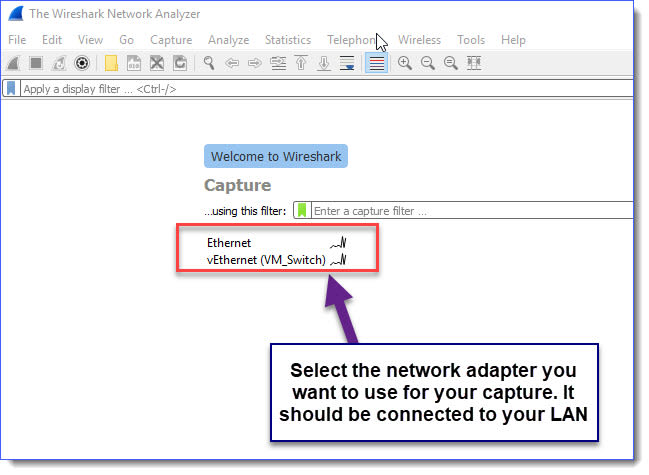Click the Welcome to Wireshark banner
This screenshot has height=475, width=649.
pyautogui.click(x=276, y=156)
